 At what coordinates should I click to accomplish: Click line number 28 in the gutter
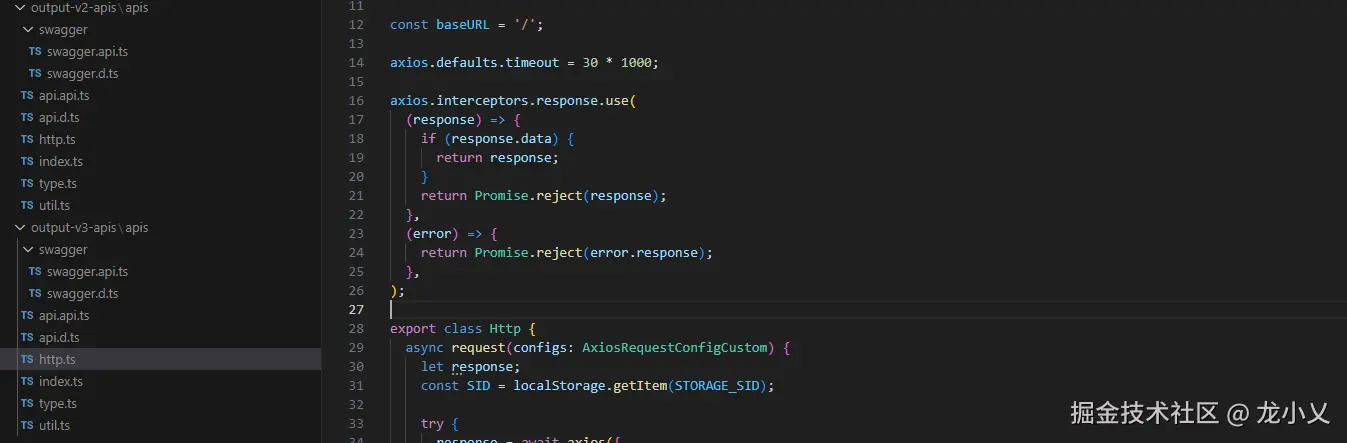click(356, 328)
